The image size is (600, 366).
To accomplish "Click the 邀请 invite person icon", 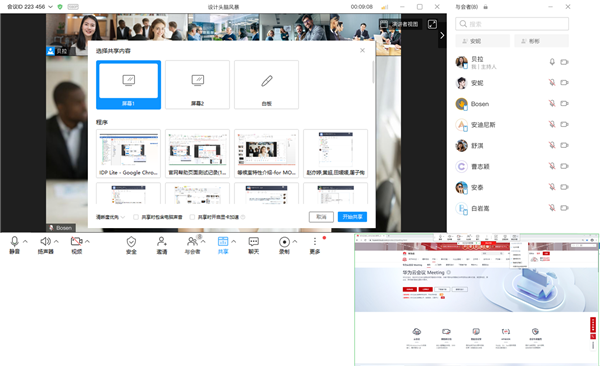I will pyautogui.click(x=162, y=241).
